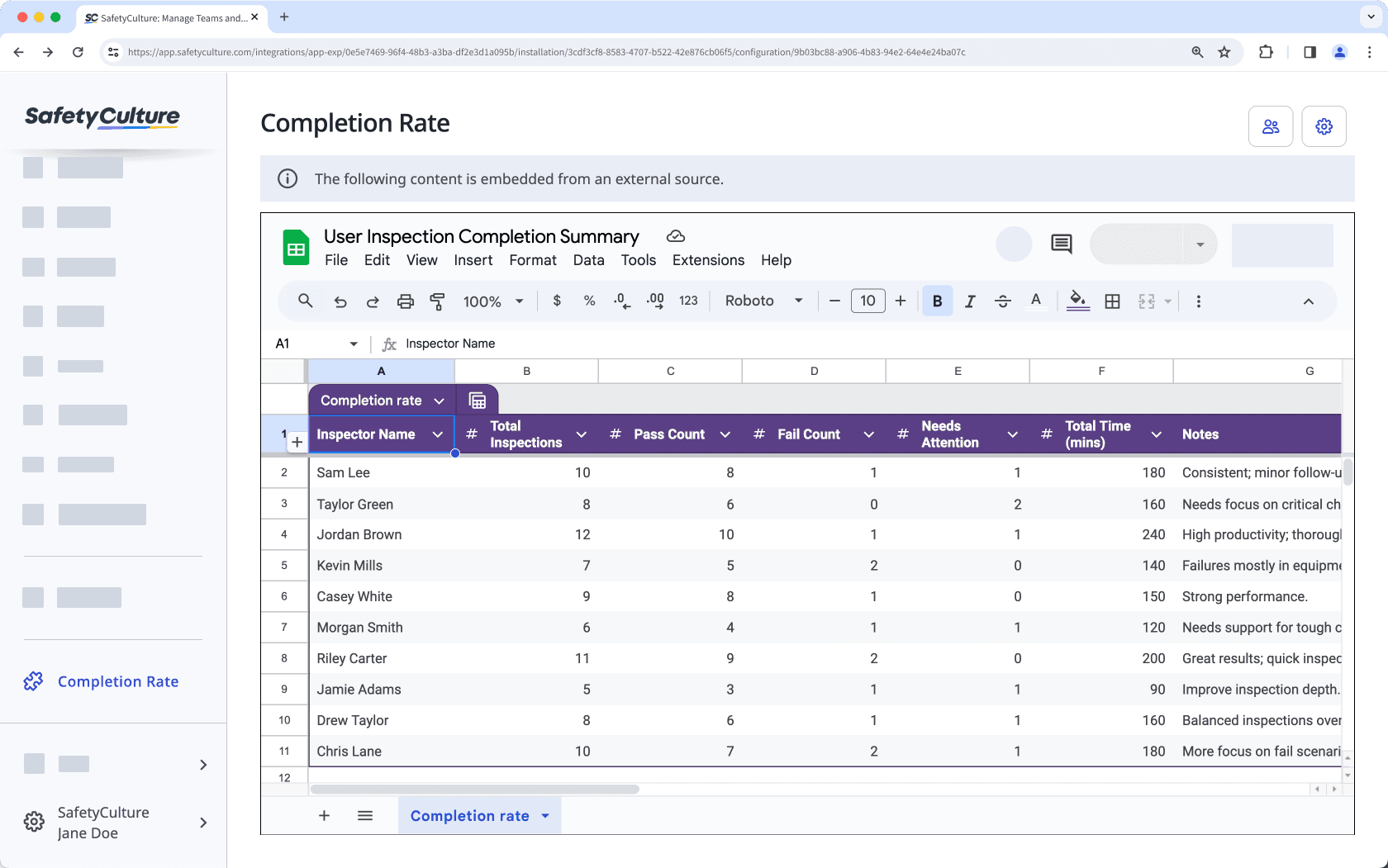Open the zoom percentage dropdown
The width and height of the screenshot is (1388, 868).
tap(493, 301)
